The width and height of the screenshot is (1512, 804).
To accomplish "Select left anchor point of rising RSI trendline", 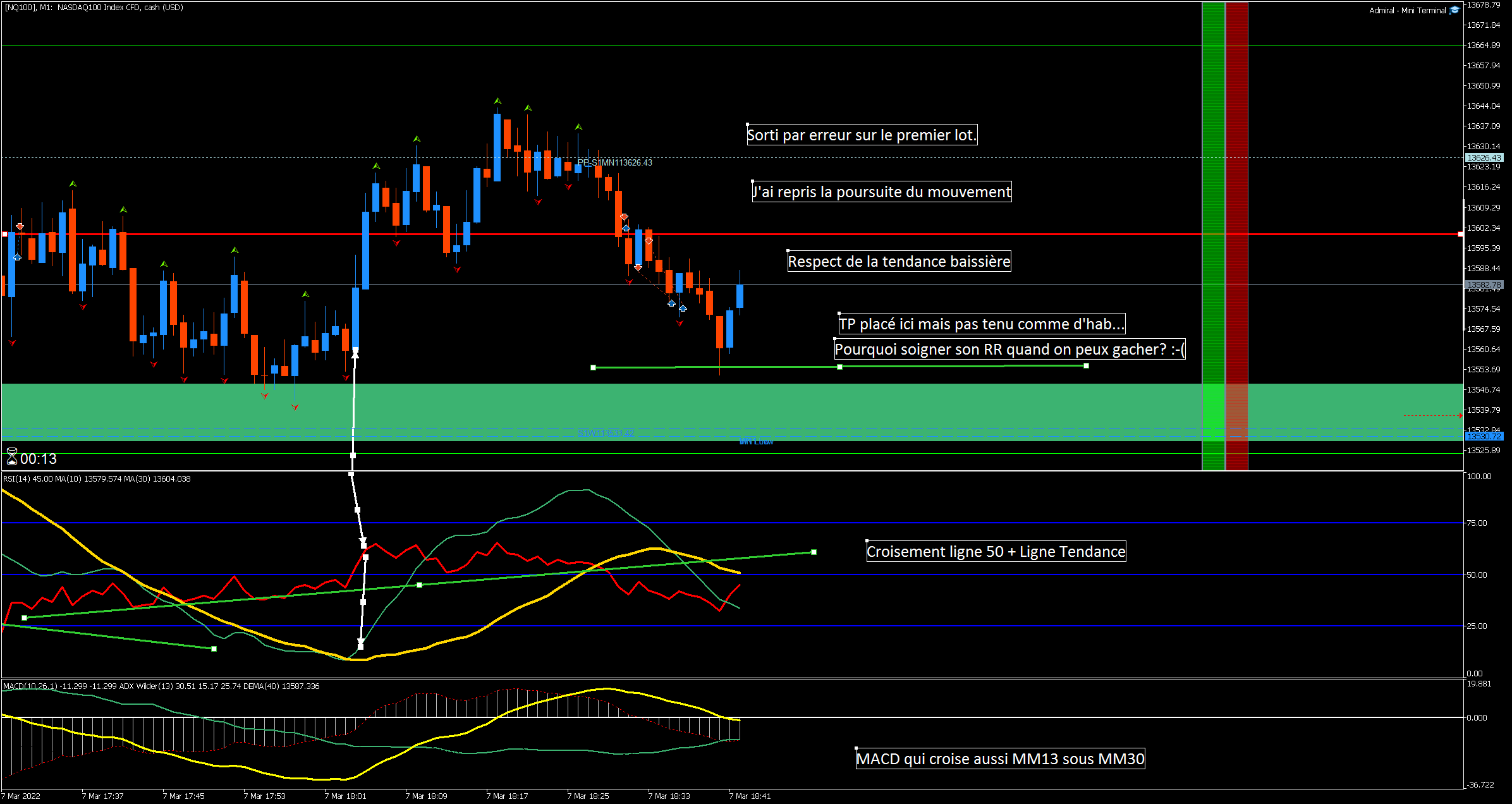I will click(x=24, y=618).
